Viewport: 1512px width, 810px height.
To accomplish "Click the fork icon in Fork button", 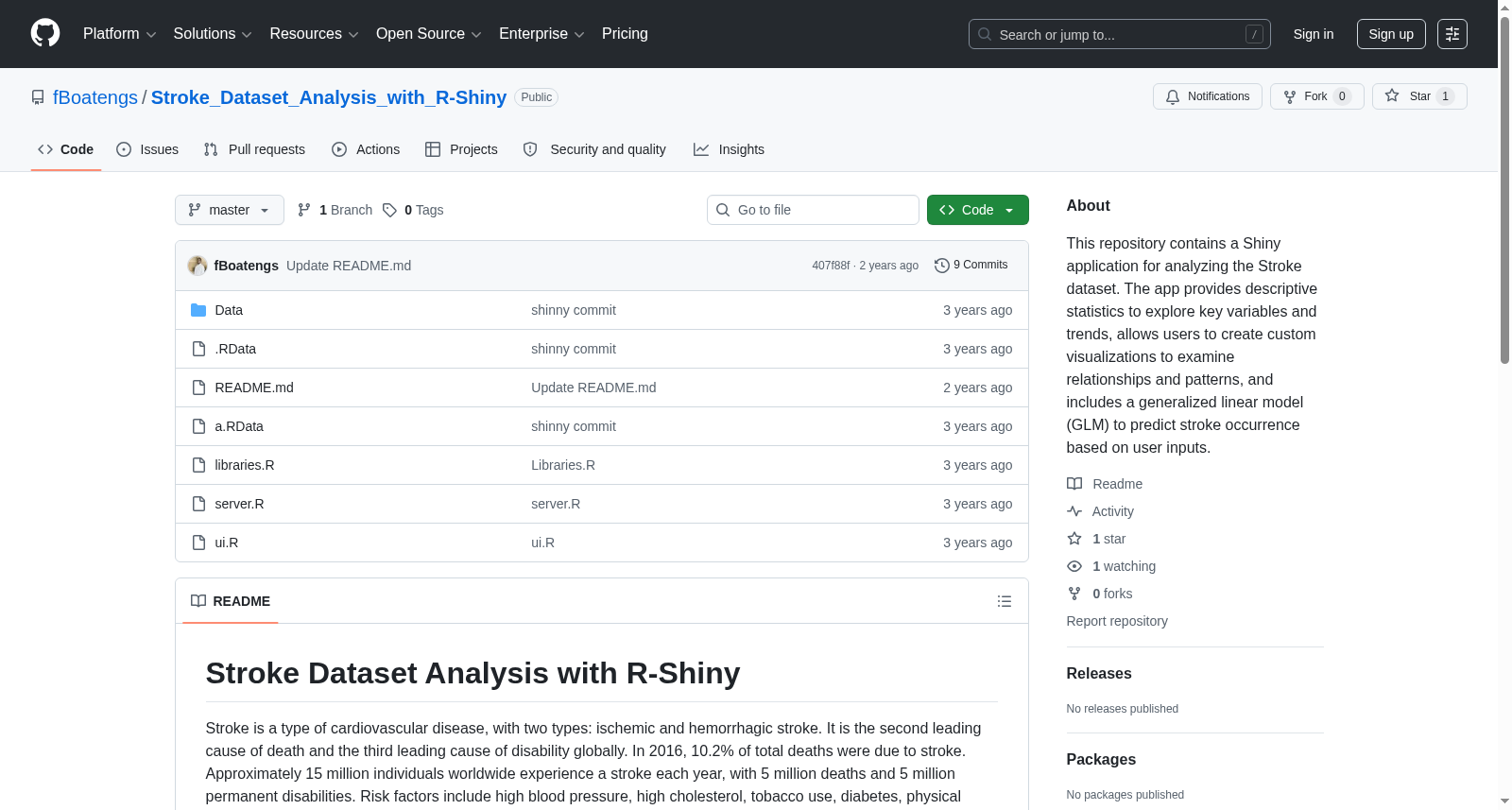I will click(1290, 96).
